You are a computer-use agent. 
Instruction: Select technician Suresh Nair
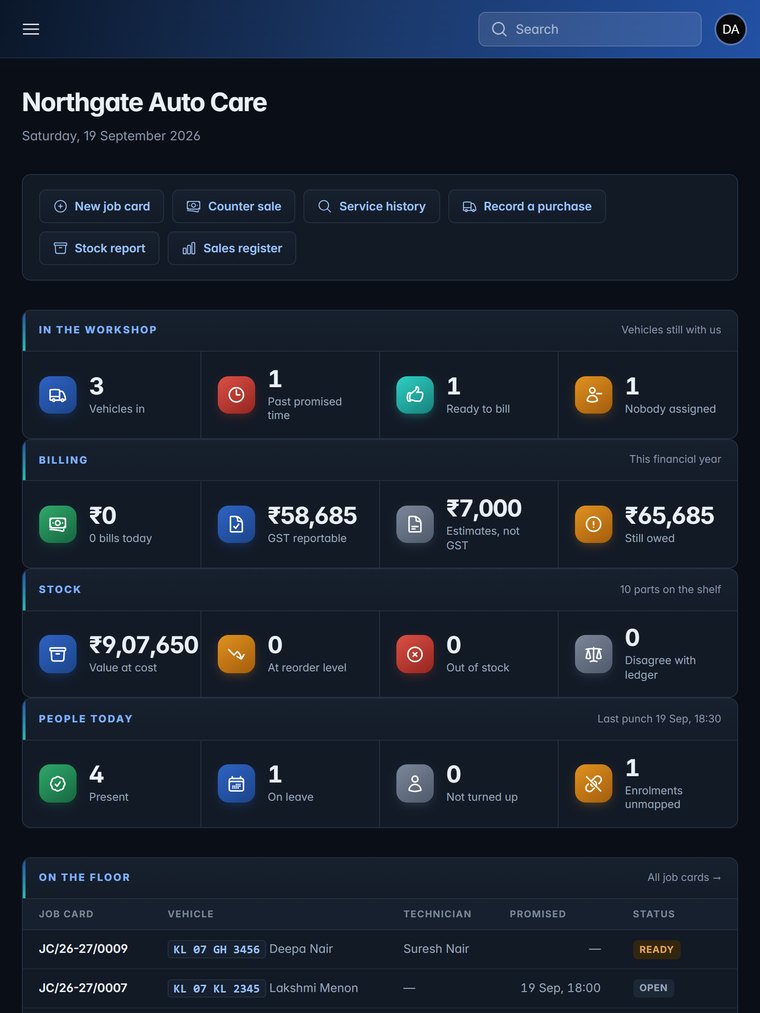coord(436,948)
